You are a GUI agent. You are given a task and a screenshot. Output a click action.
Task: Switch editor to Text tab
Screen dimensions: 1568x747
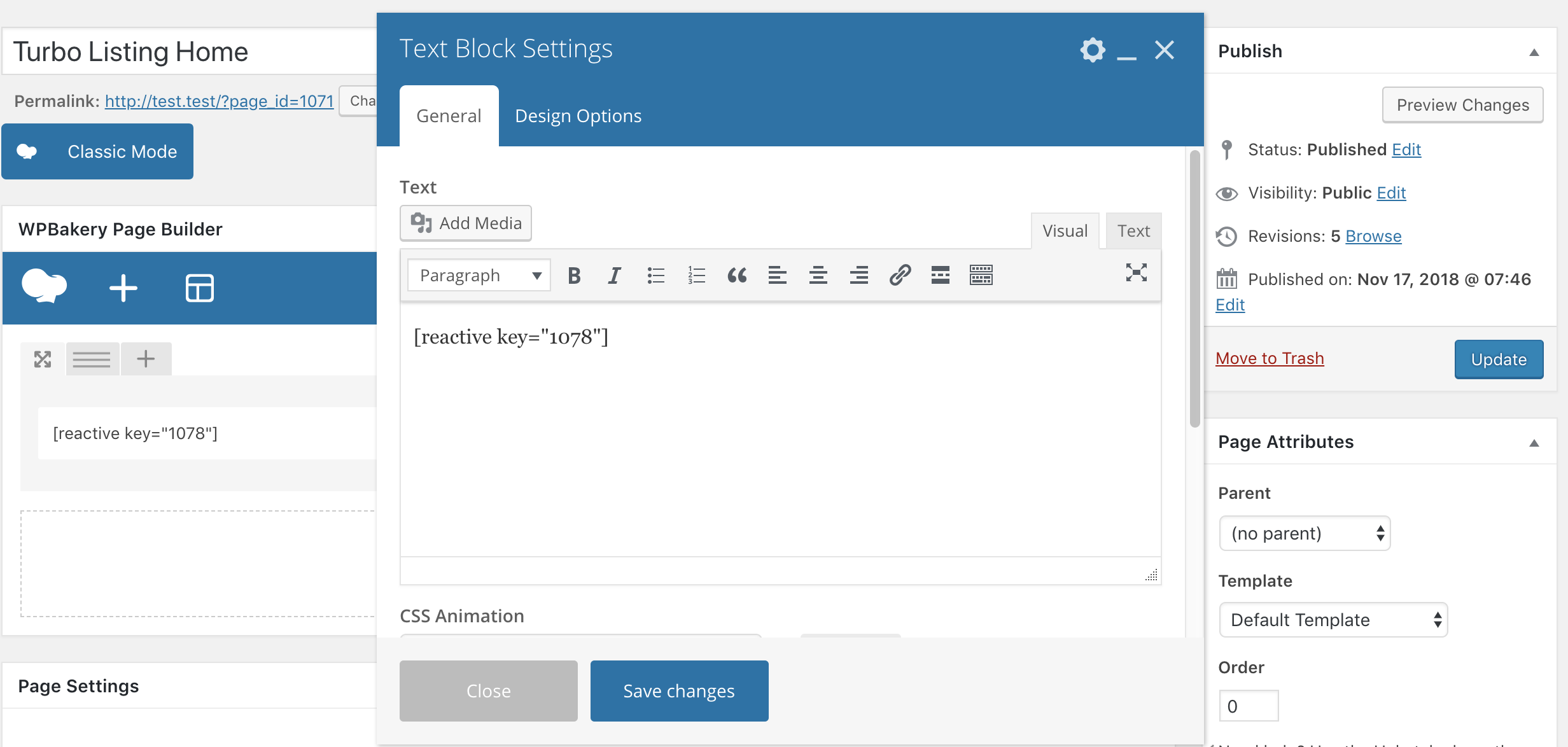pyautogui.click(x=1133, y=231)
